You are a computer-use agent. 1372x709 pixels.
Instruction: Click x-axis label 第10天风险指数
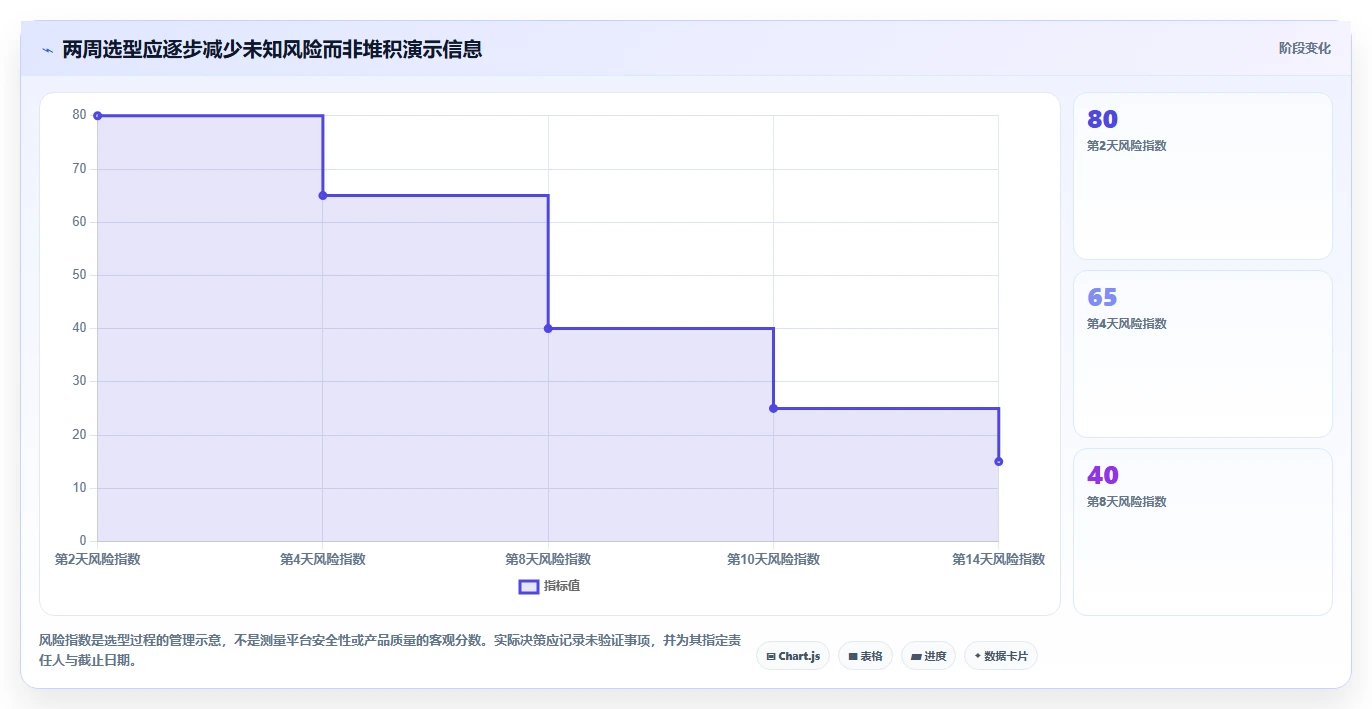(x=773, y=559)
